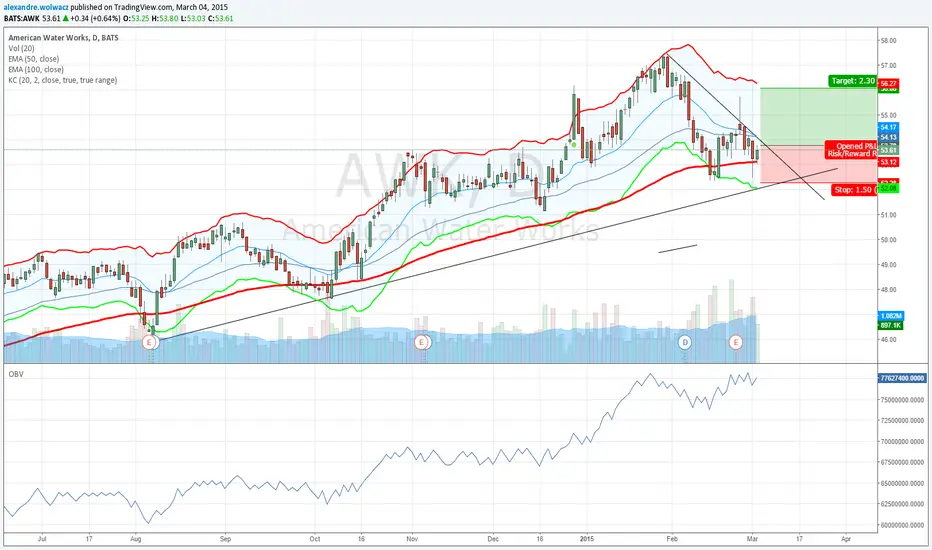Click the 2015 date axis label
The height and width of the screenshot is (550, 932).
click(587, 539)
